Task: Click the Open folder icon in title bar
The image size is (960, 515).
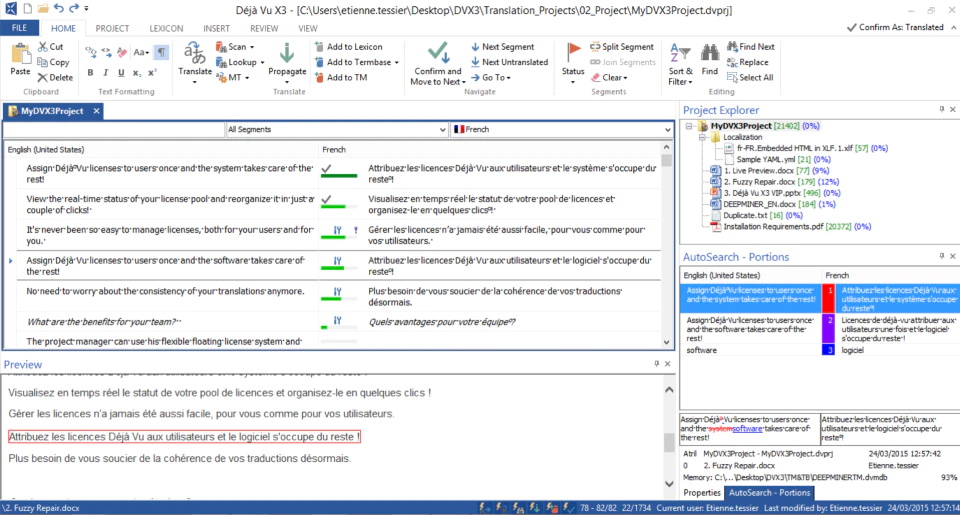Action: [42, 9]
